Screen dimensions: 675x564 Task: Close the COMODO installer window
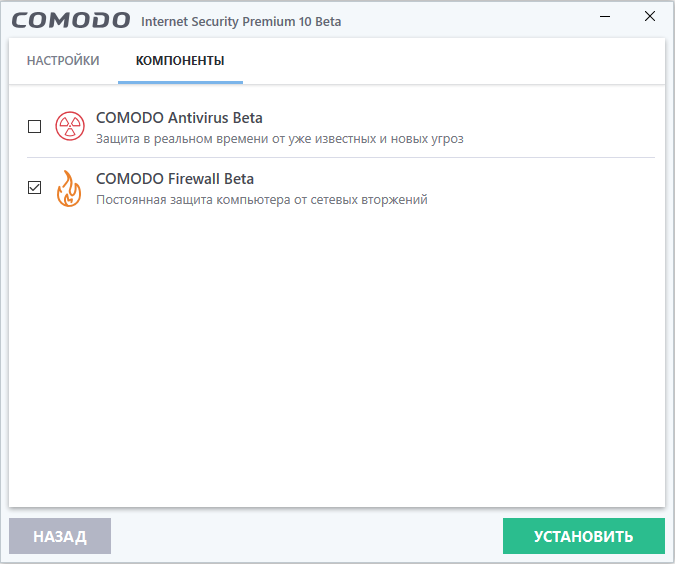click(650, 17)
